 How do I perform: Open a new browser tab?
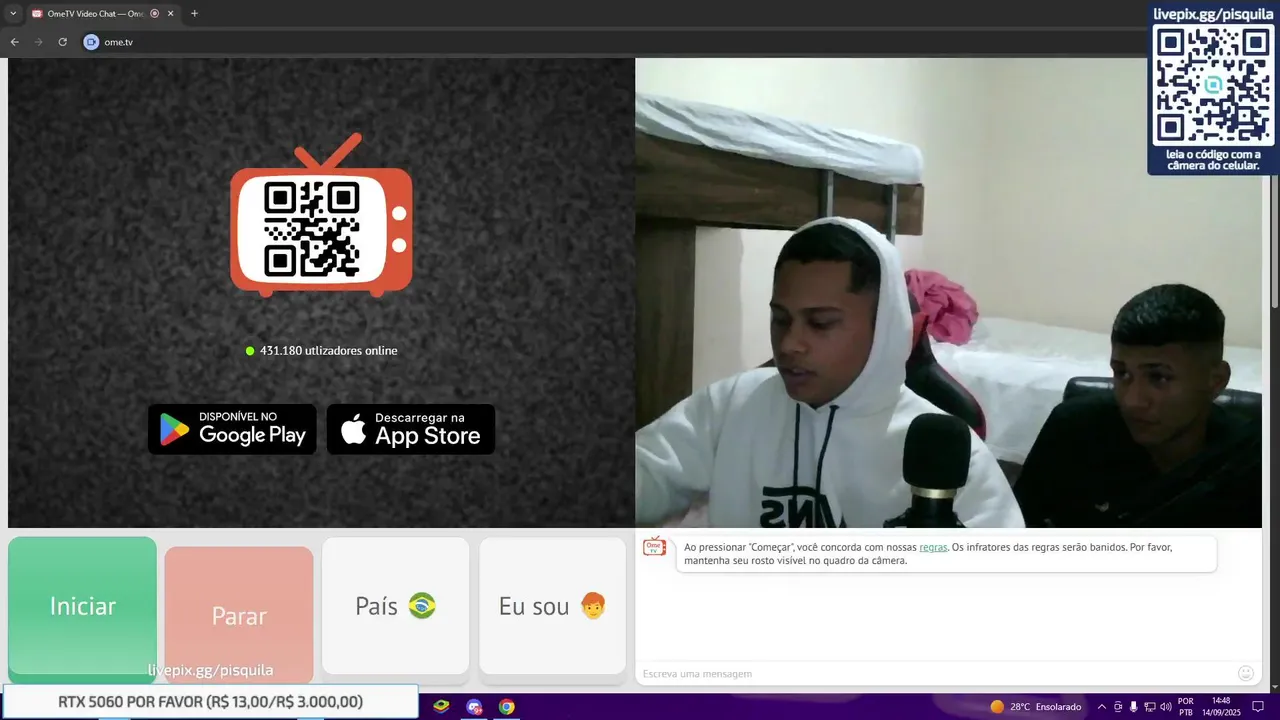(x=194, y=14)
